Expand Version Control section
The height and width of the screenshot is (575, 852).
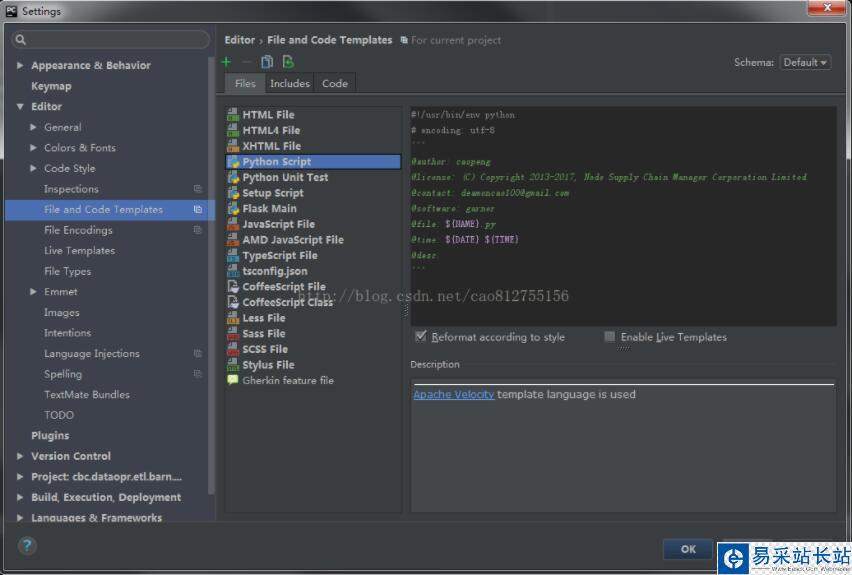tap(20, 457)
